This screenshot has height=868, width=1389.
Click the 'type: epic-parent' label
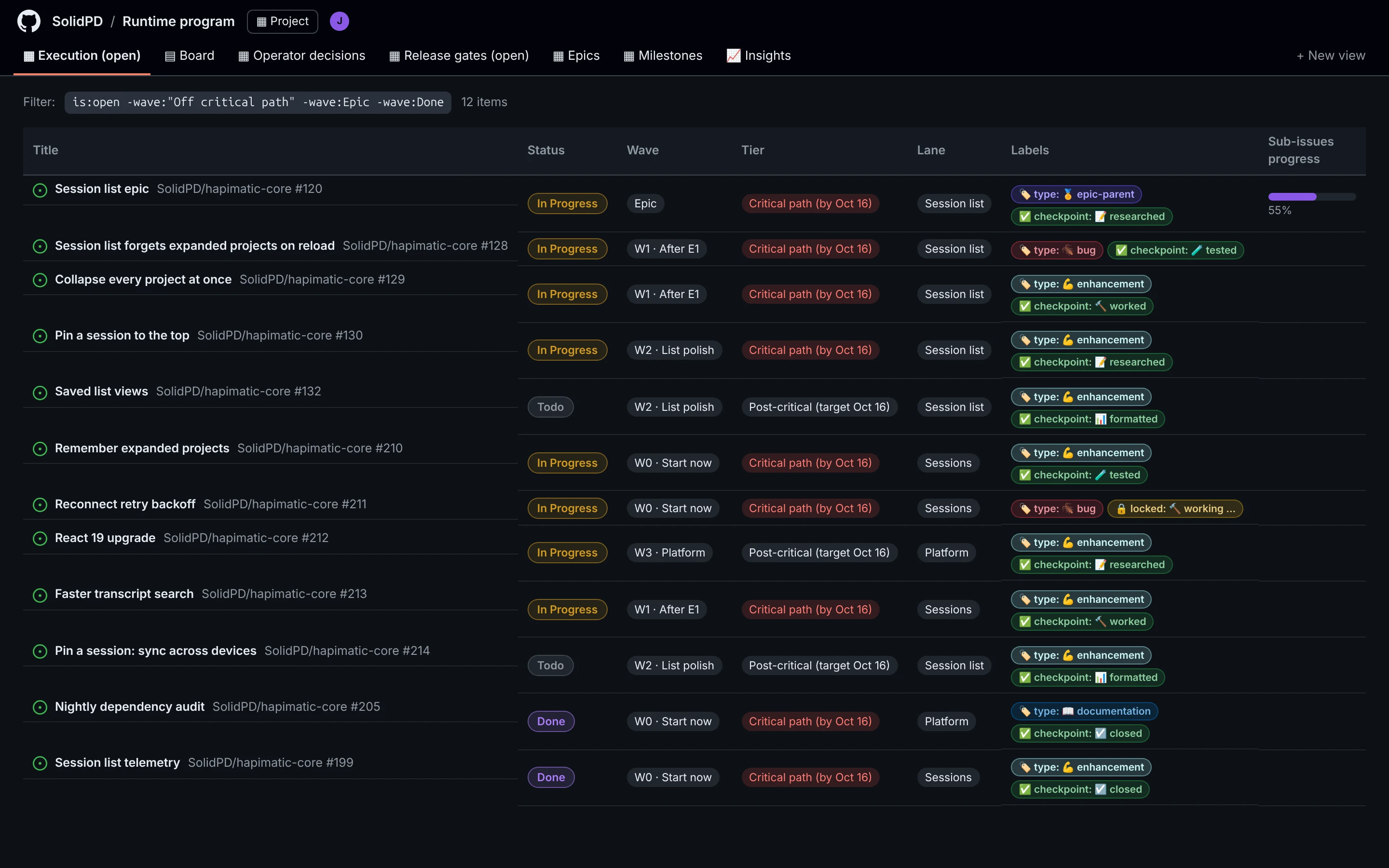tap(1076, 195)
